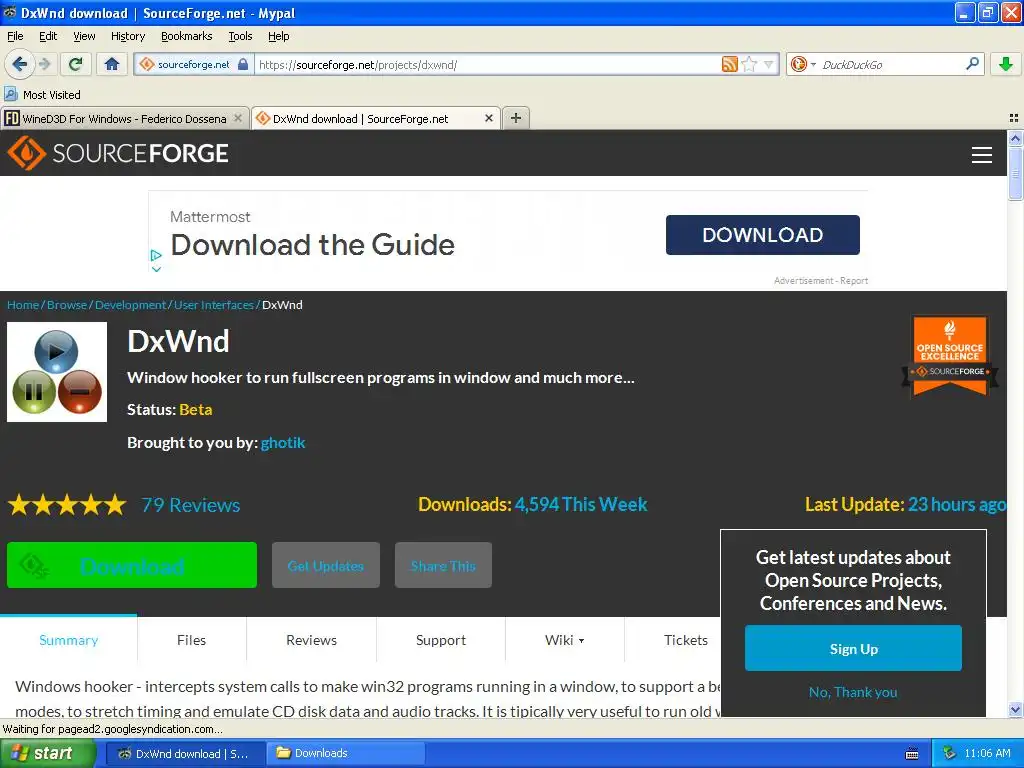Open the History menu
The width and height of the screenshot is (1024, 768).
coord(127,36)
